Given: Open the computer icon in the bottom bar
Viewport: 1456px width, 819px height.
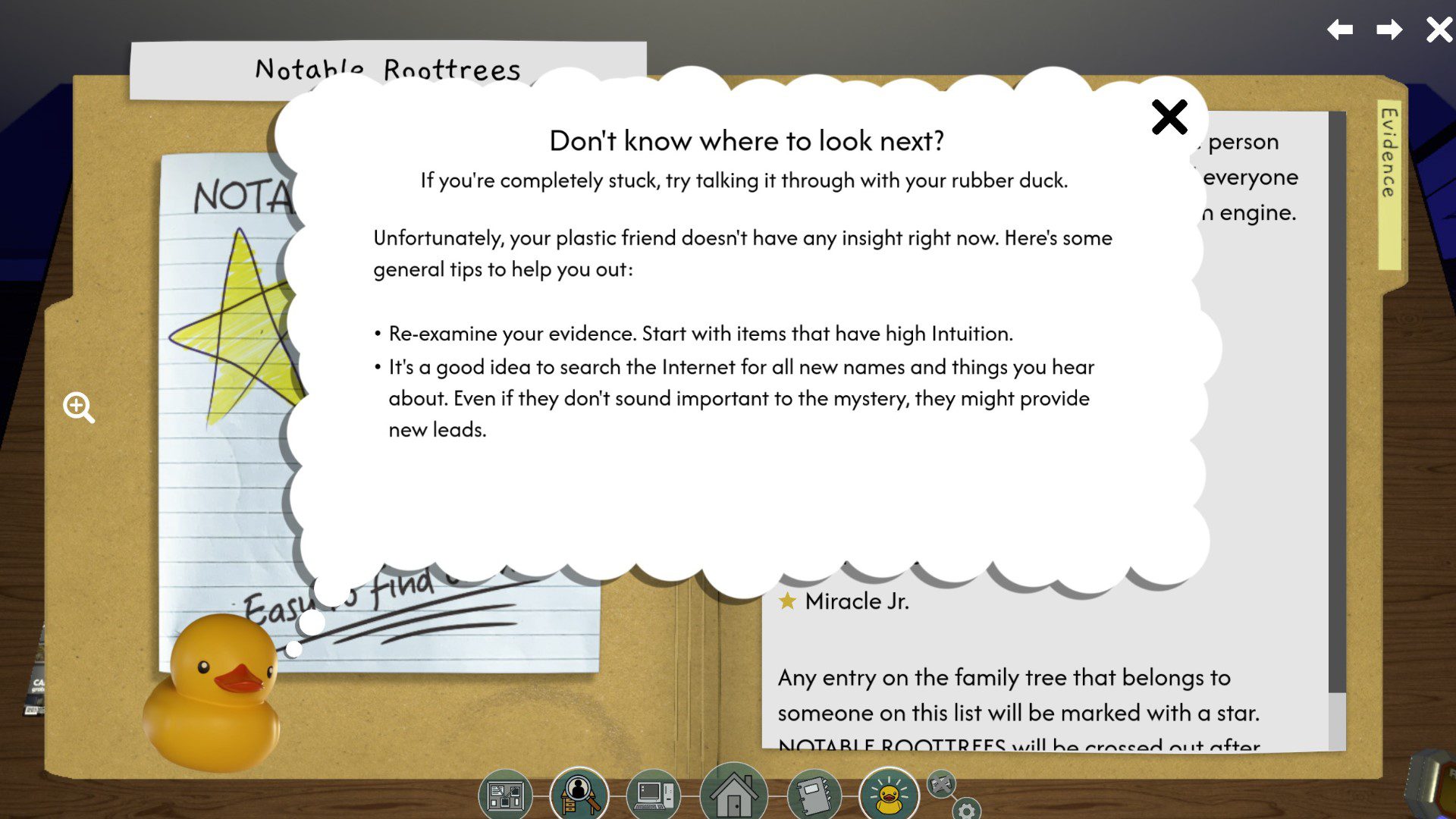Looking at the screenshot, I should click(x=654, y=795).
